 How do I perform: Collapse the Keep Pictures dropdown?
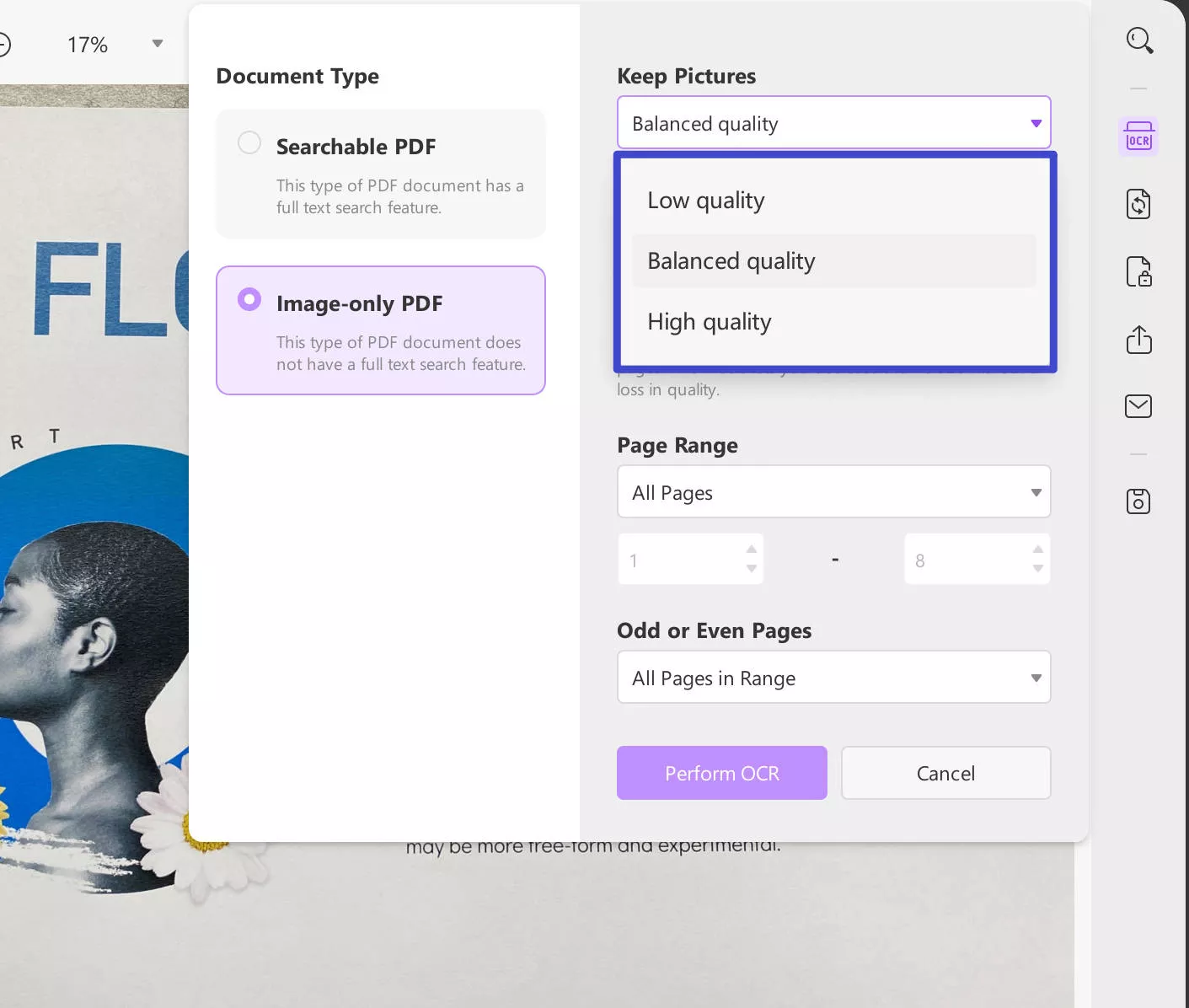pyautogui.click(x=1036, y=123)
